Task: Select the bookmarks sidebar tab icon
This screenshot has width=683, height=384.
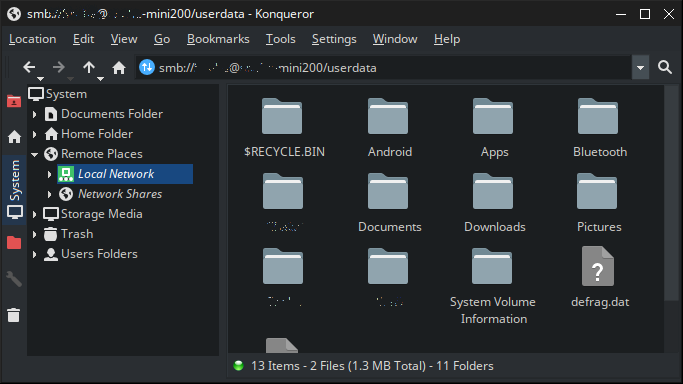Action: (x=14, y=101)
